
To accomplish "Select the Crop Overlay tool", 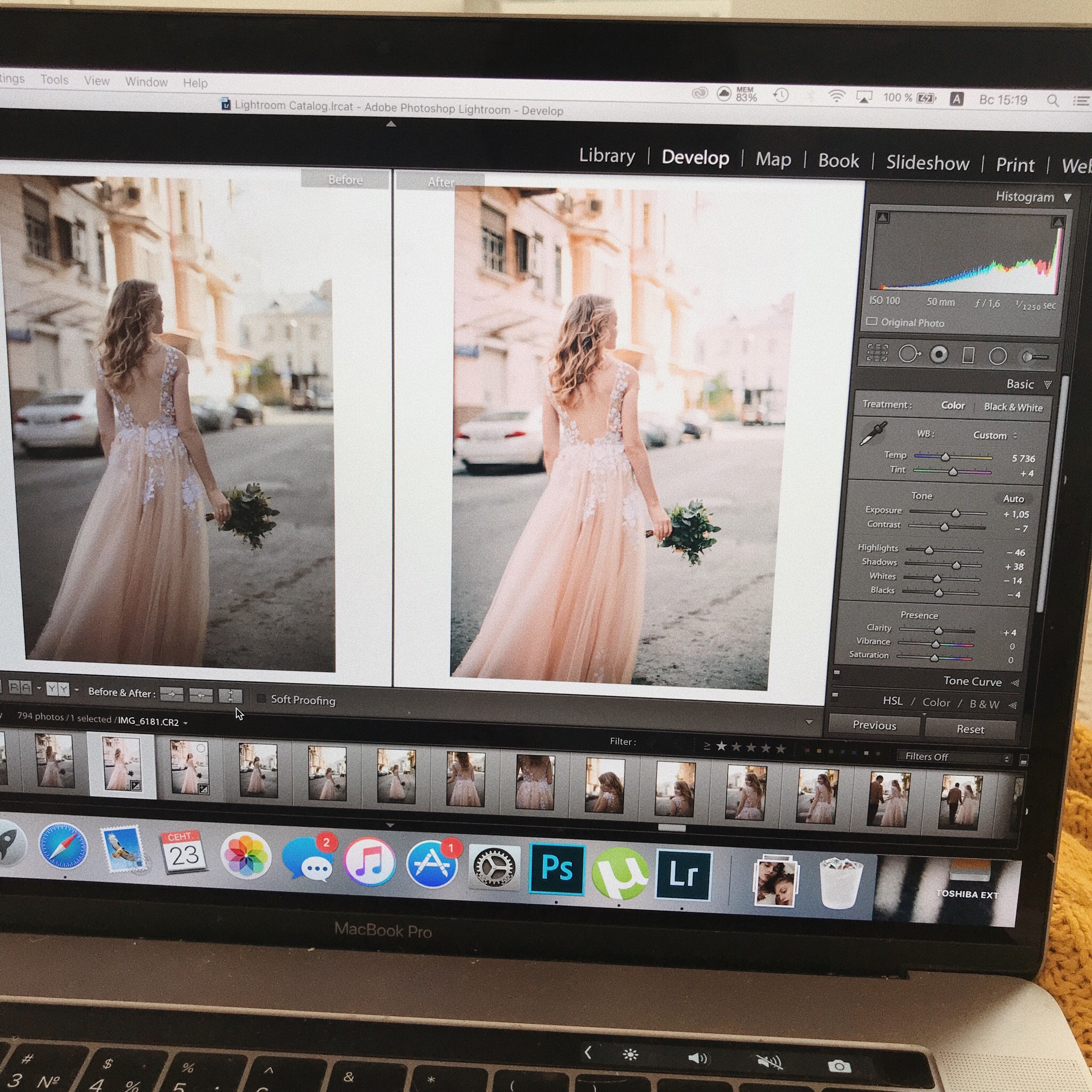I will (x=876, y=353).
